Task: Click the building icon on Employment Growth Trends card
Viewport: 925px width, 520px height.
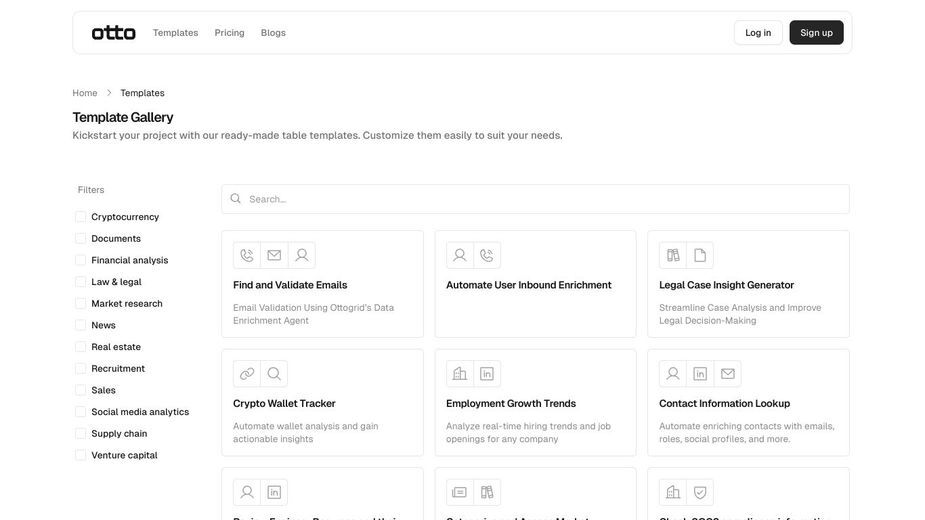Action: (x=460, y=374)
